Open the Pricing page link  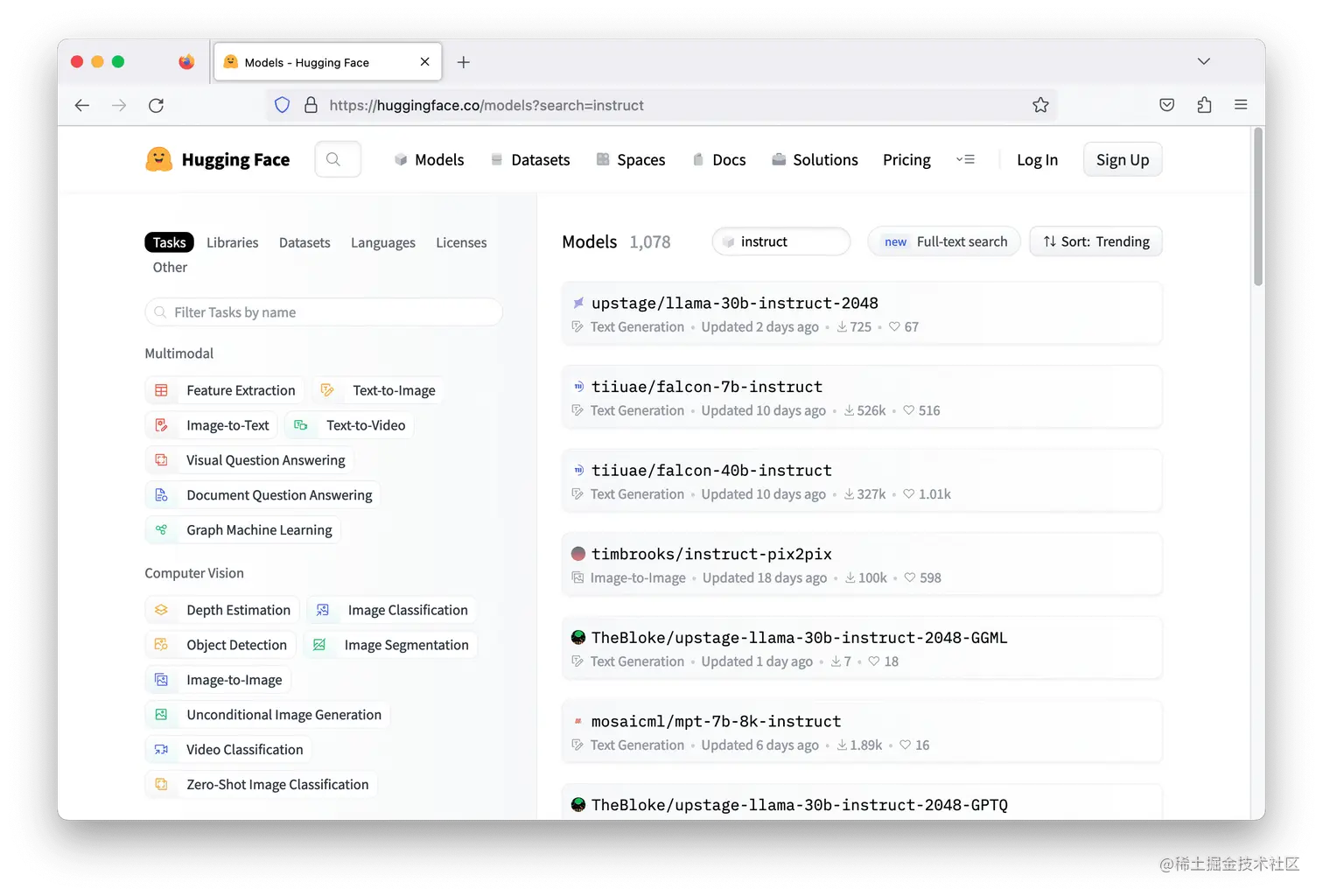906,159
